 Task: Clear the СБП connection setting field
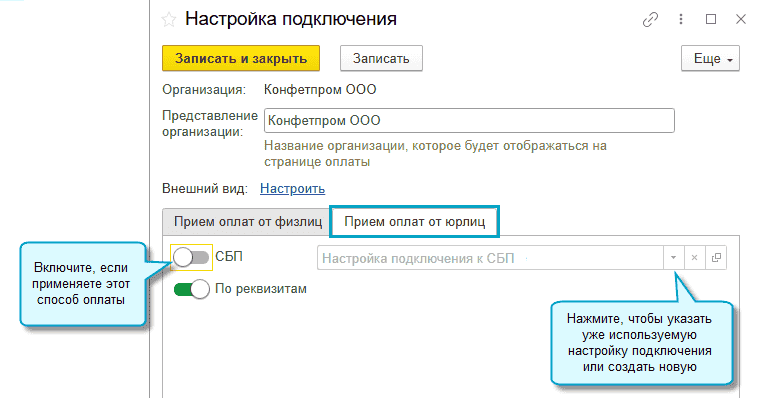point(694,258)
